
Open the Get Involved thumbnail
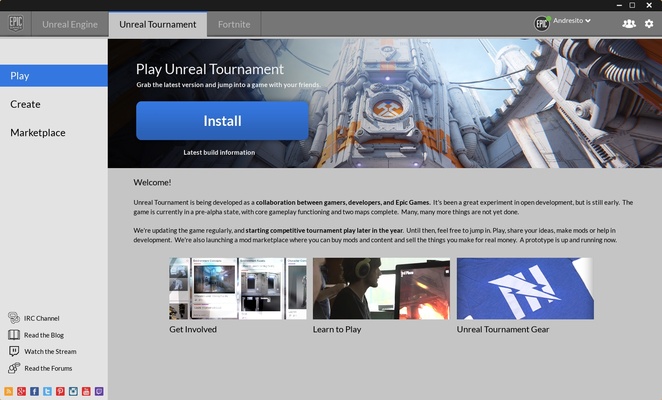(238, 288)
